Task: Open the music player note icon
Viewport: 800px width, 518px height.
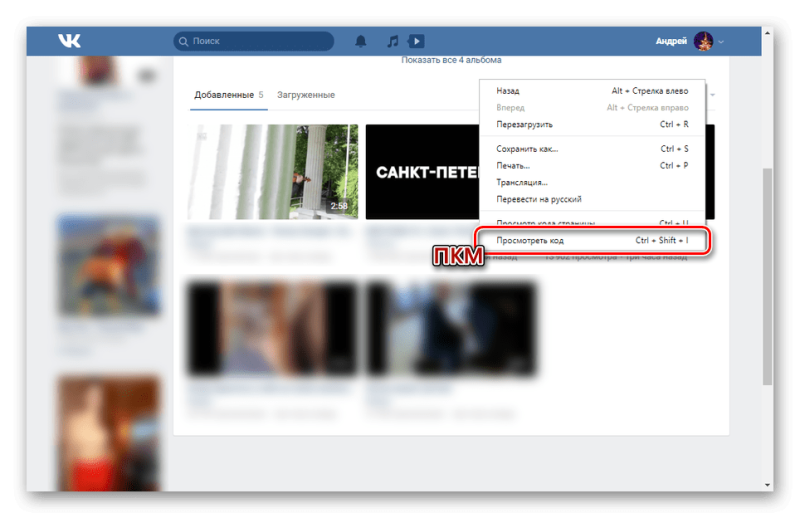Action: (x=392, y=41)
